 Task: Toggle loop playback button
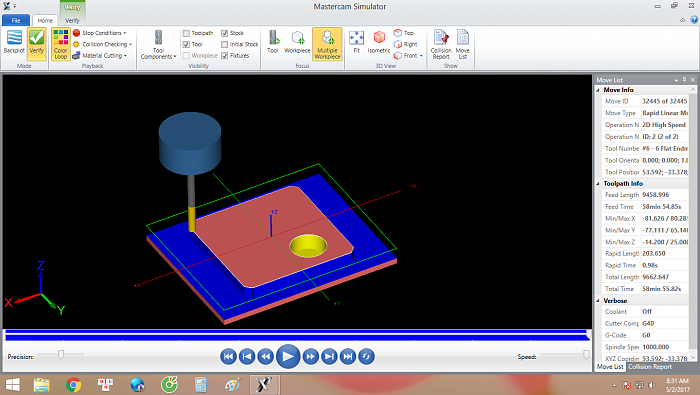coord(367,356)
